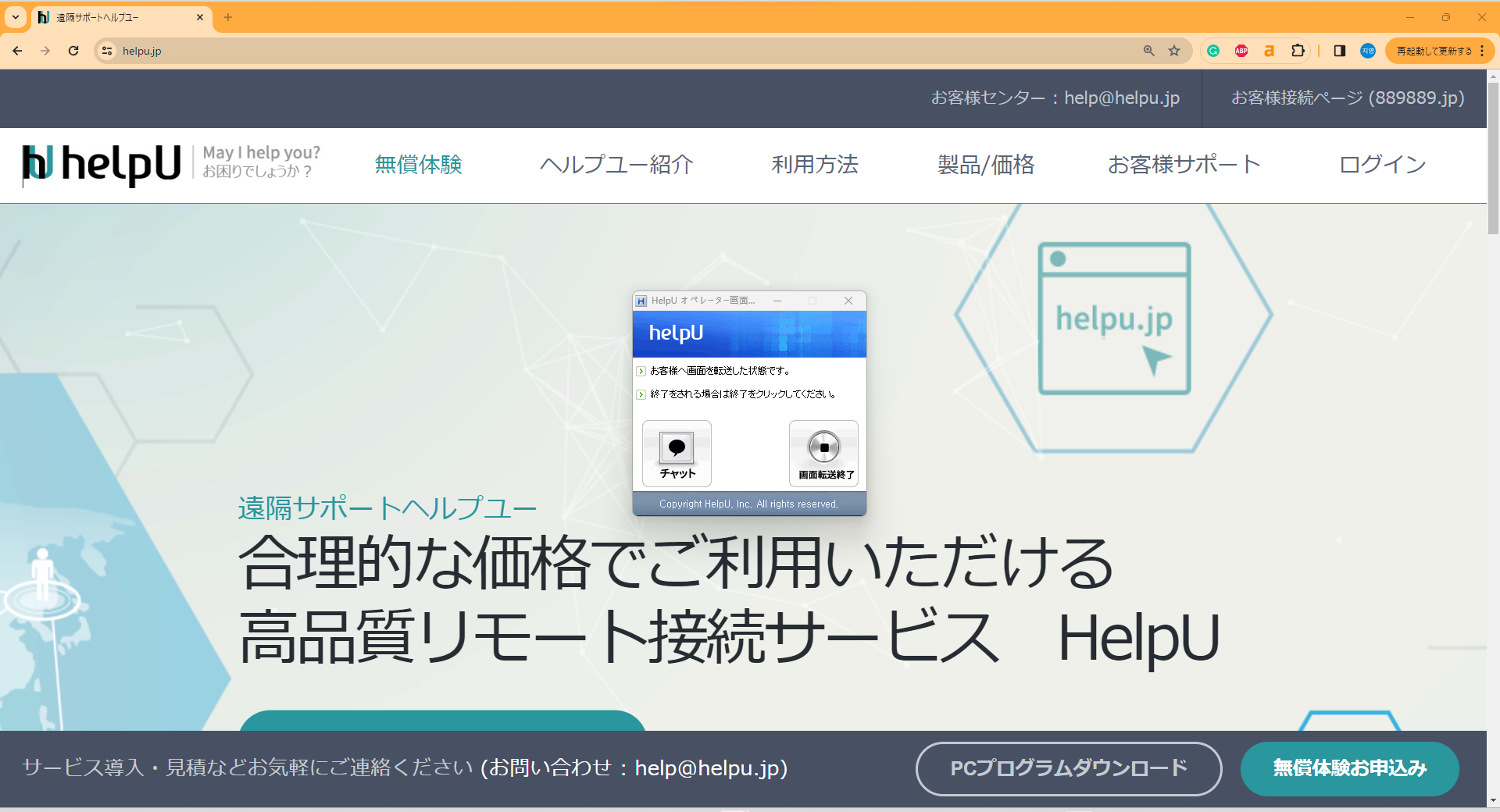The height and width of the screenshot is (812, 1500).
Task: Toggle the browser side panel icon
Action: pyautogui.click(x=1340, y=51)
